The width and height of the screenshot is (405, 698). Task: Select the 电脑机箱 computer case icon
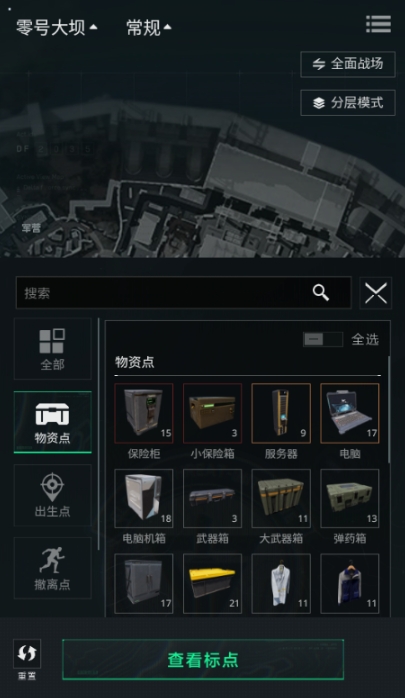click(144, 498)
